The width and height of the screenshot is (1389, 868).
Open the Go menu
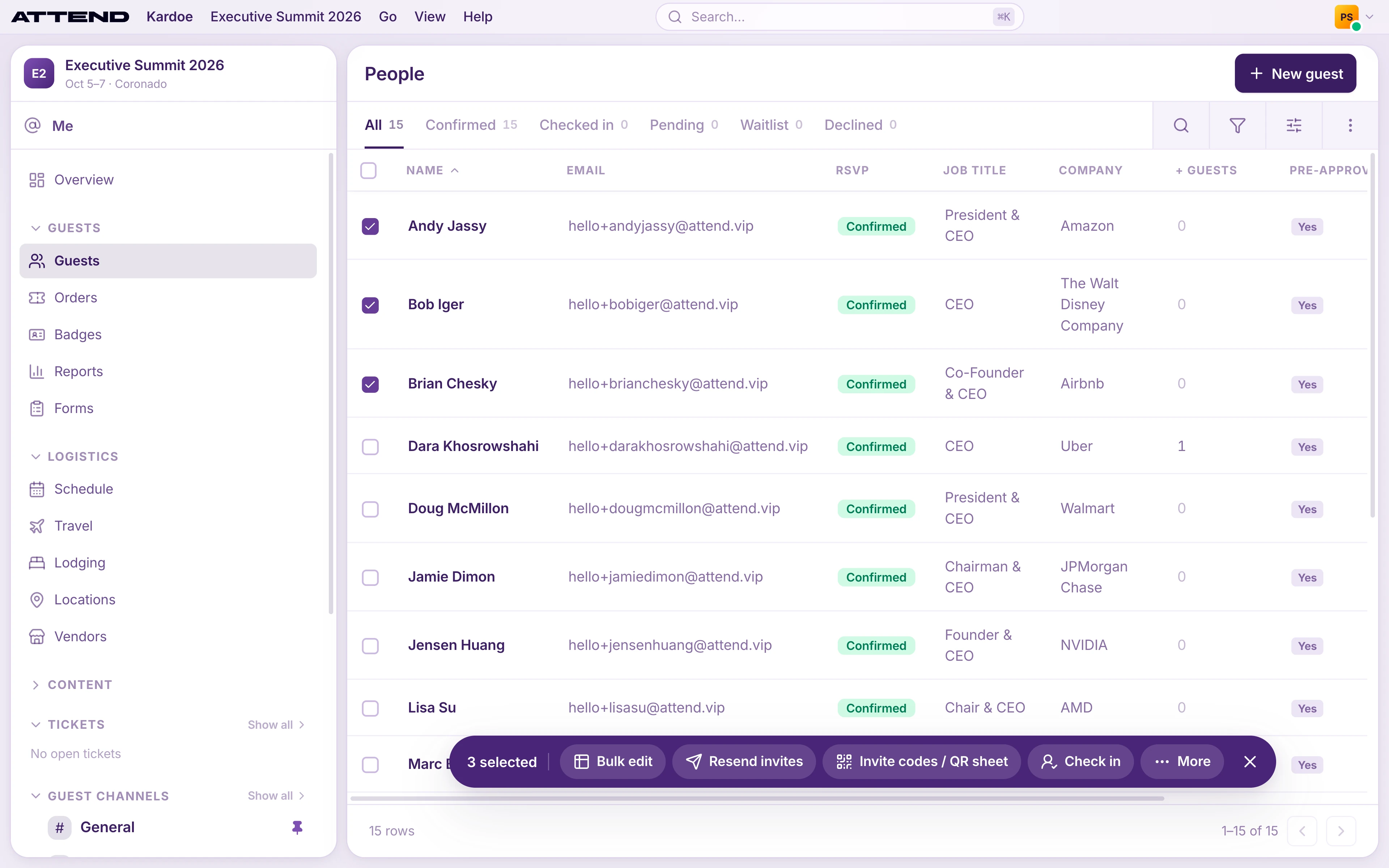[x=387, y=17]
